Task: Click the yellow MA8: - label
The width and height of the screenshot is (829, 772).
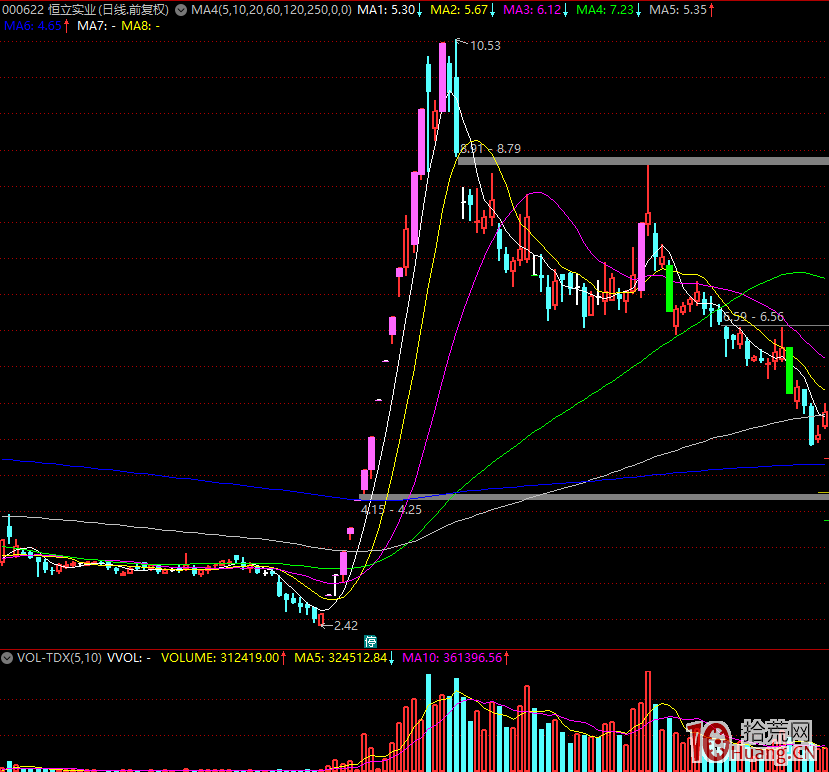Action: tap(140, 26)
